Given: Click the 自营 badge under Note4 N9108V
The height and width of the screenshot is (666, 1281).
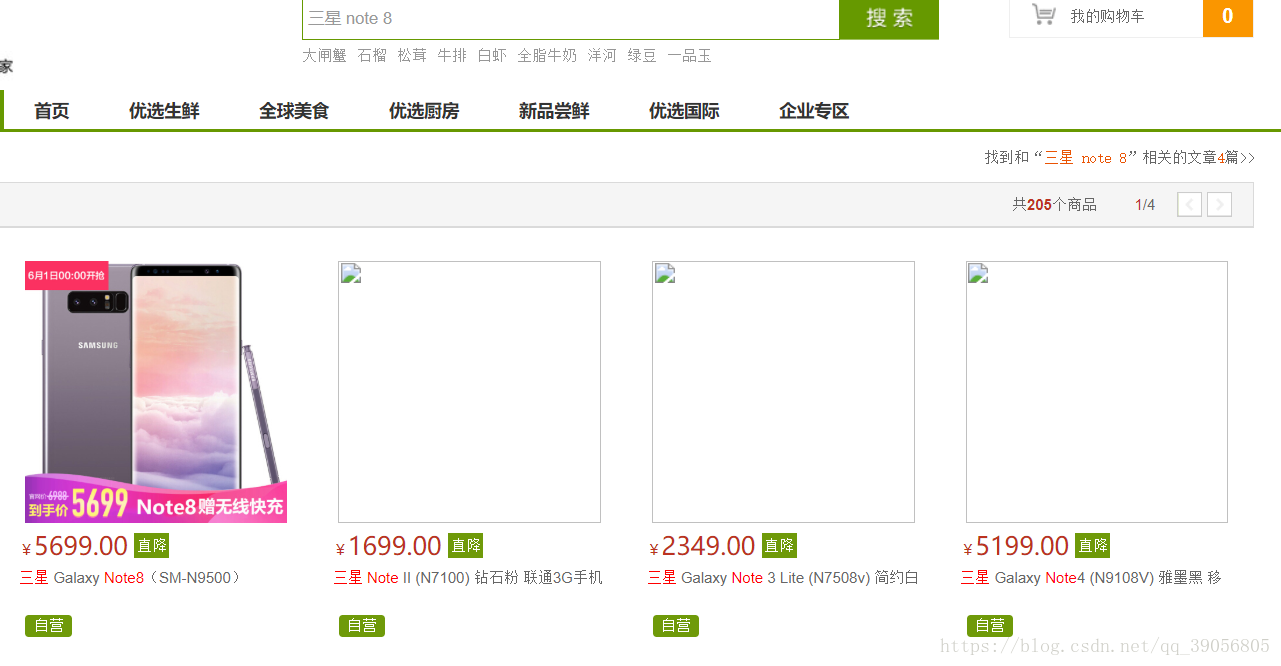Looking at the screenshot, I should [x=990, y=626].
